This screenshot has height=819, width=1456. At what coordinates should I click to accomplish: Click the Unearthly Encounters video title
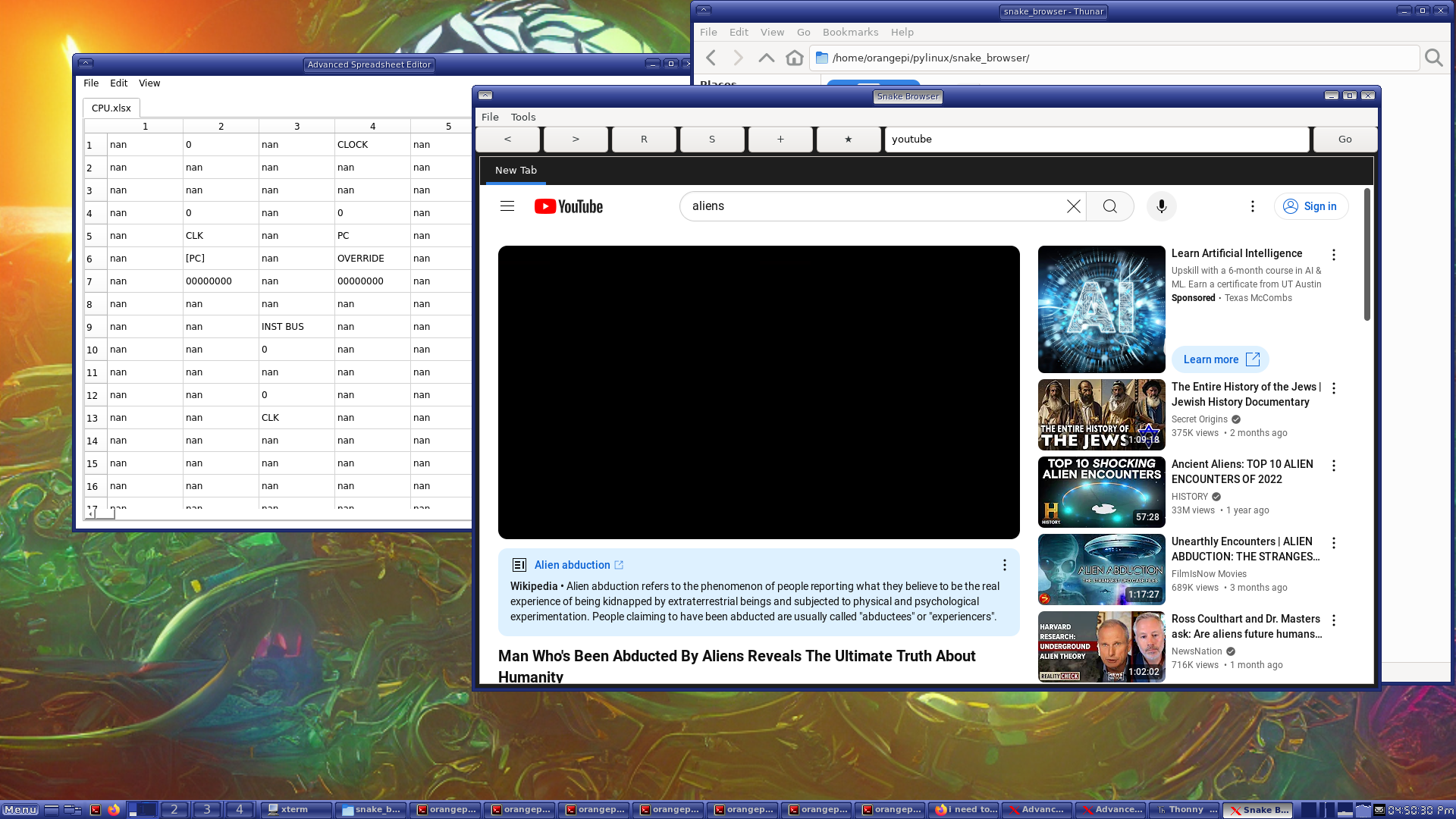pyautogui.click(x=1245, y=549)
